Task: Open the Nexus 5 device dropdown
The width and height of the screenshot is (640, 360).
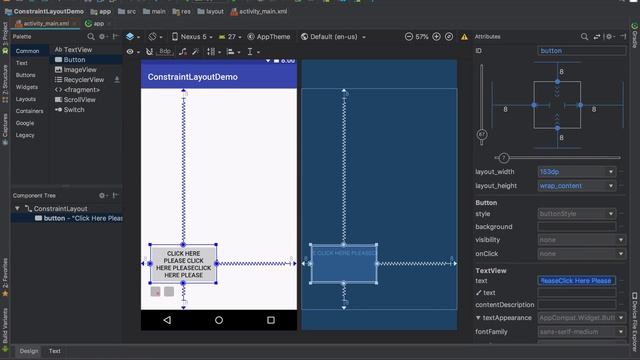Action: coord(192,37)
